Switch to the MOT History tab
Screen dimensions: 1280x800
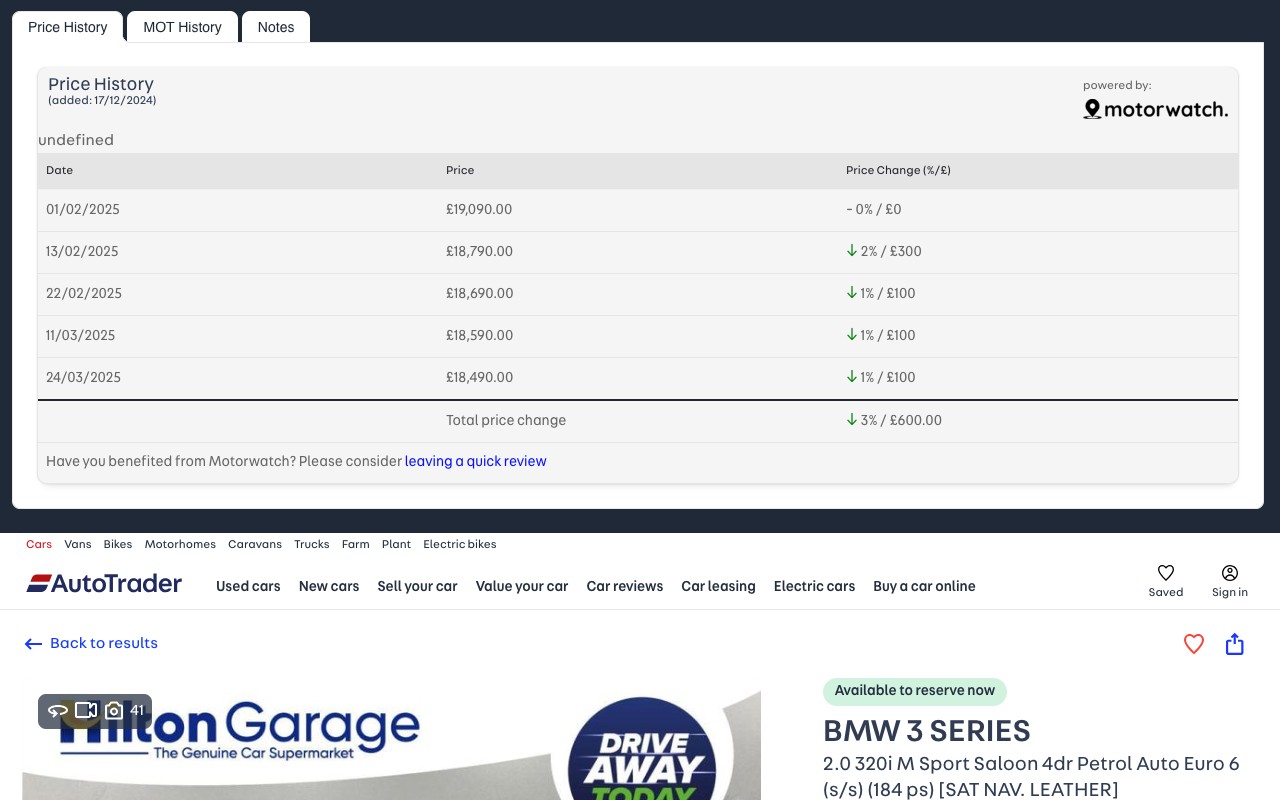[182, 27]
